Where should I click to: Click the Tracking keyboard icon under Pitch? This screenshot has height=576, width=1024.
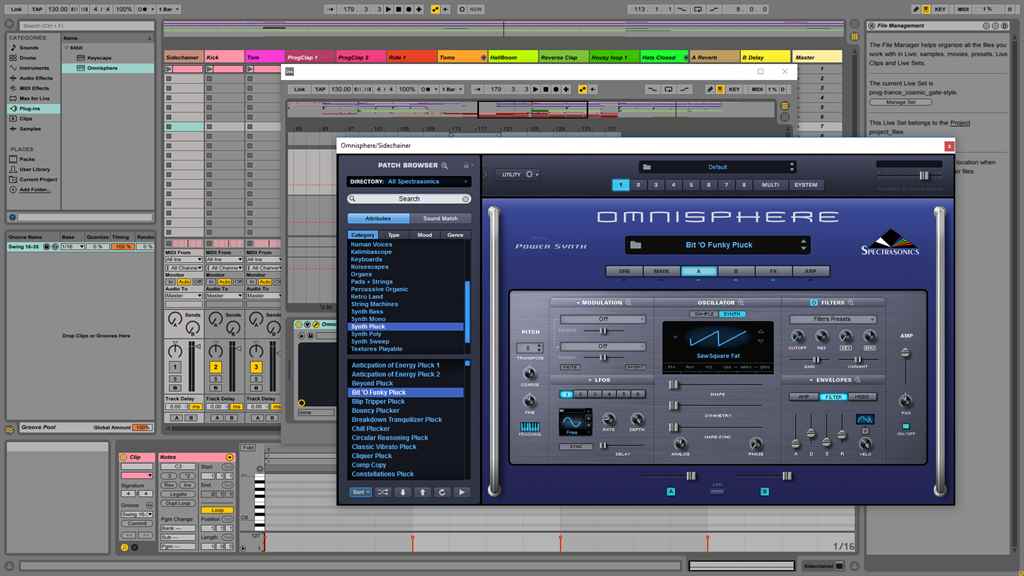(x=530, y=427)
